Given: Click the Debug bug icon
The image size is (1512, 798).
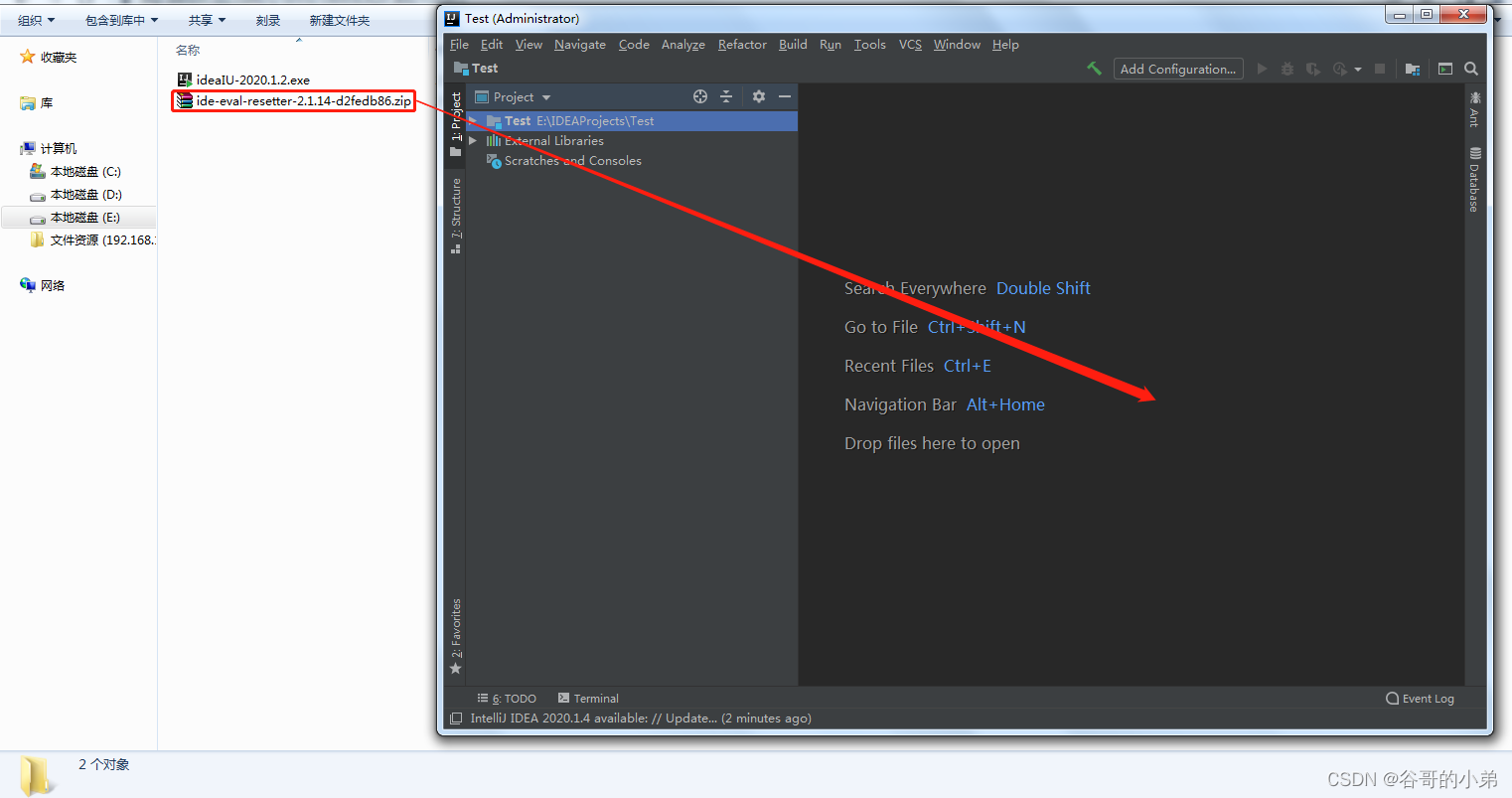Looking at the screenshot, I should (x=1287, y=69).
